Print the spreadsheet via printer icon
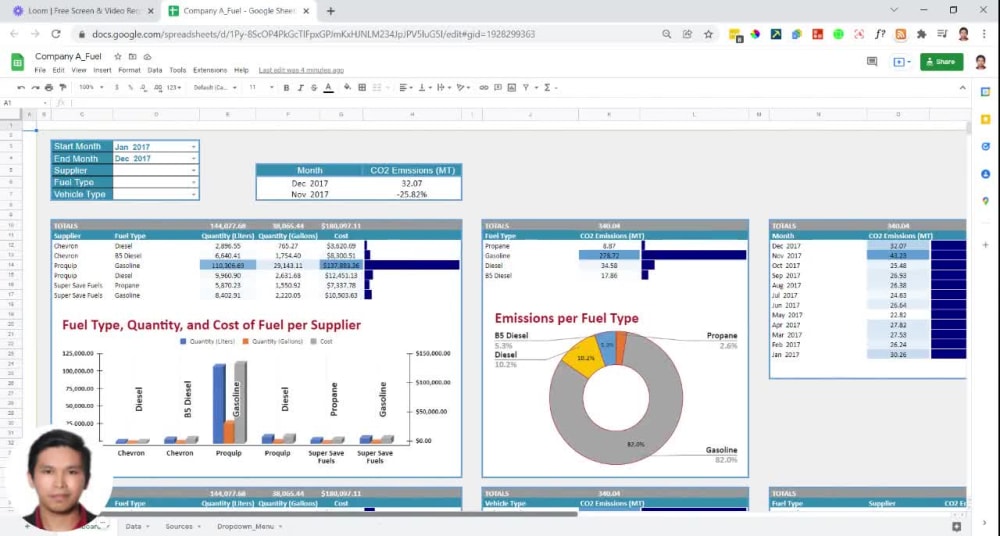Screen dimensions: 1000x536 coord(48,87)
